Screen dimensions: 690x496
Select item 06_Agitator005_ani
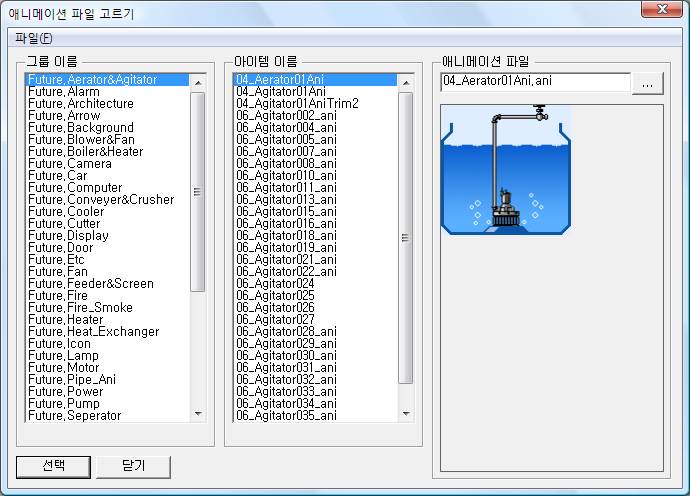pos(316,140)
